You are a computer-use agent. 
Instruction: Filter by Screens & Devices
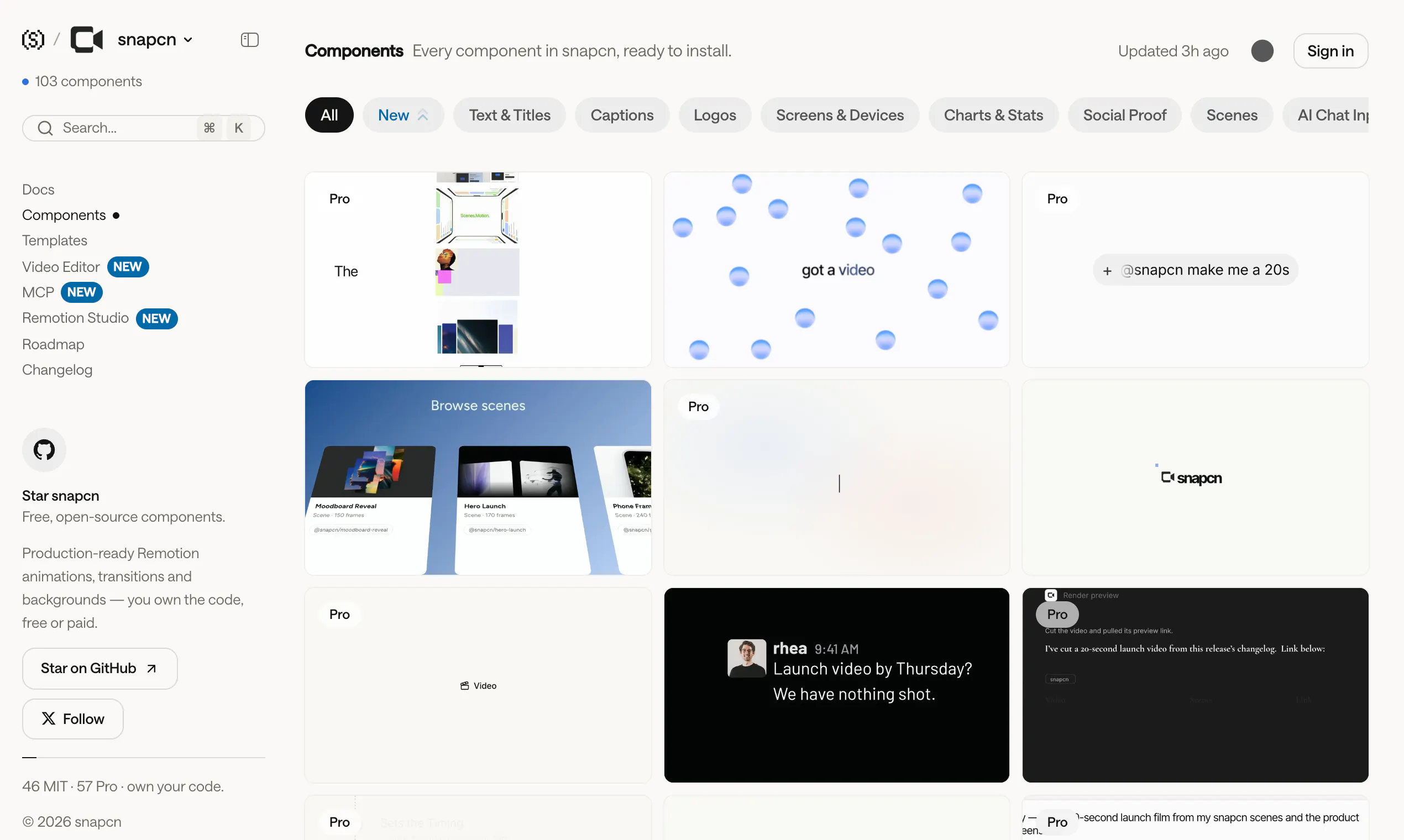click(x=840, y=115)
